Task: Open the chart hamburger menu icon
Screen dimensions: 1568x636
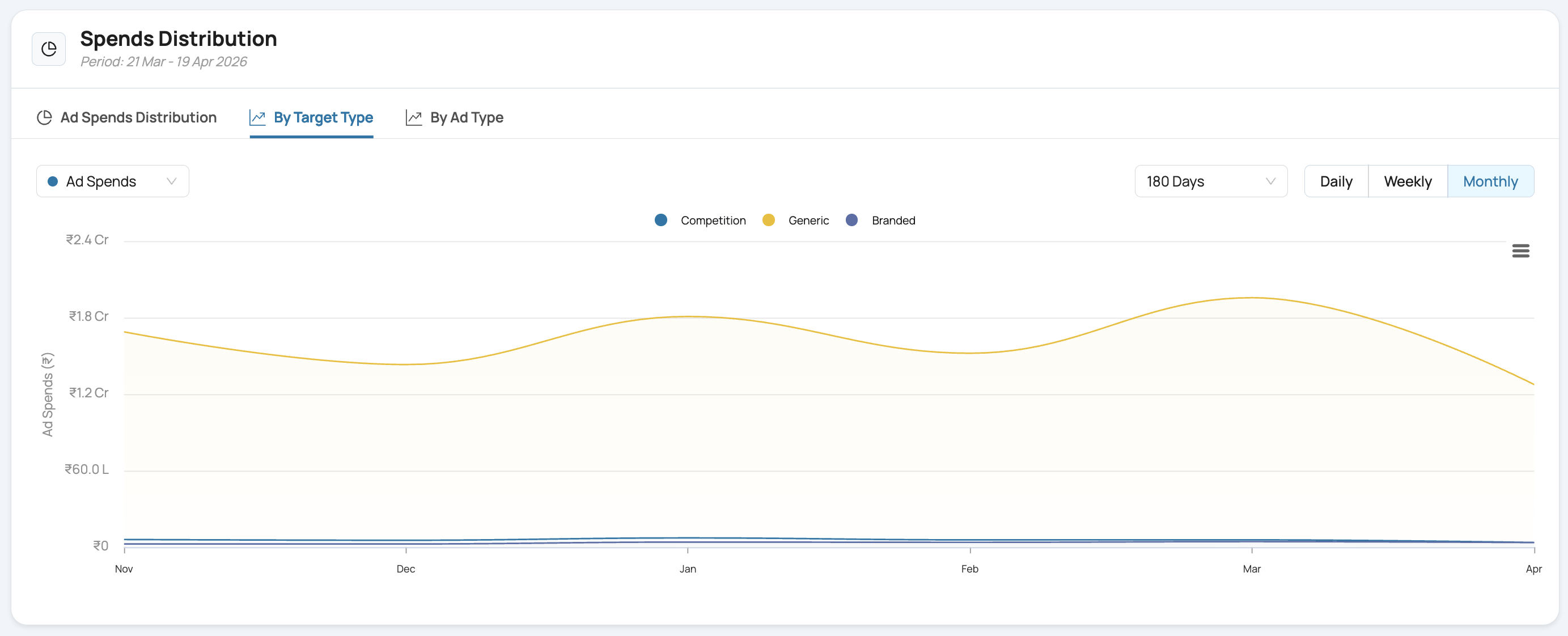Action: tap(1520, 251)
